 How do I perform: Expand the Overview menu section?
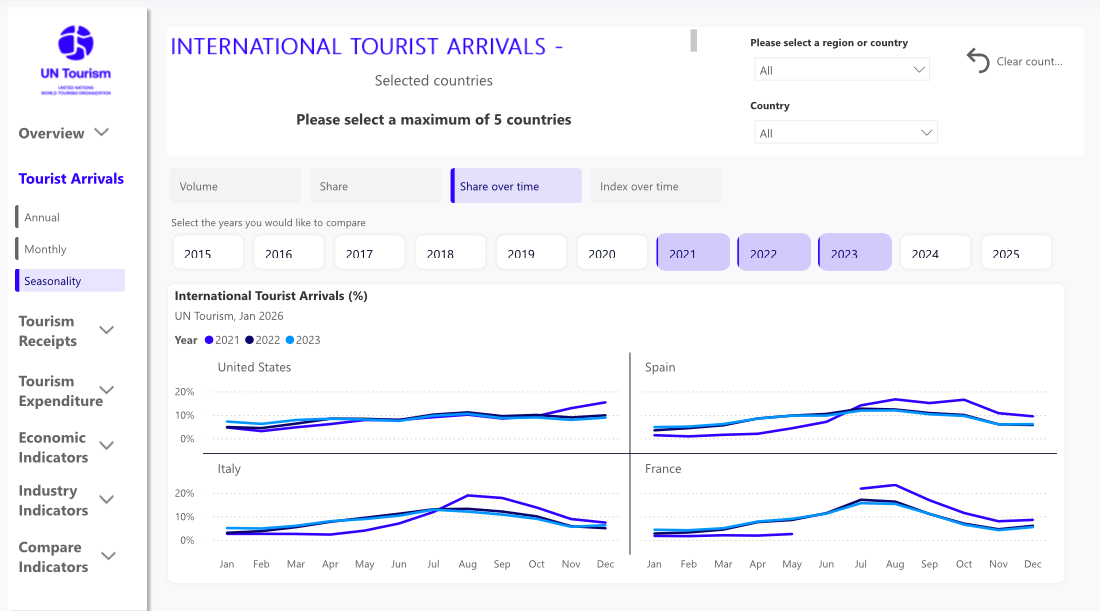(101, 133)
